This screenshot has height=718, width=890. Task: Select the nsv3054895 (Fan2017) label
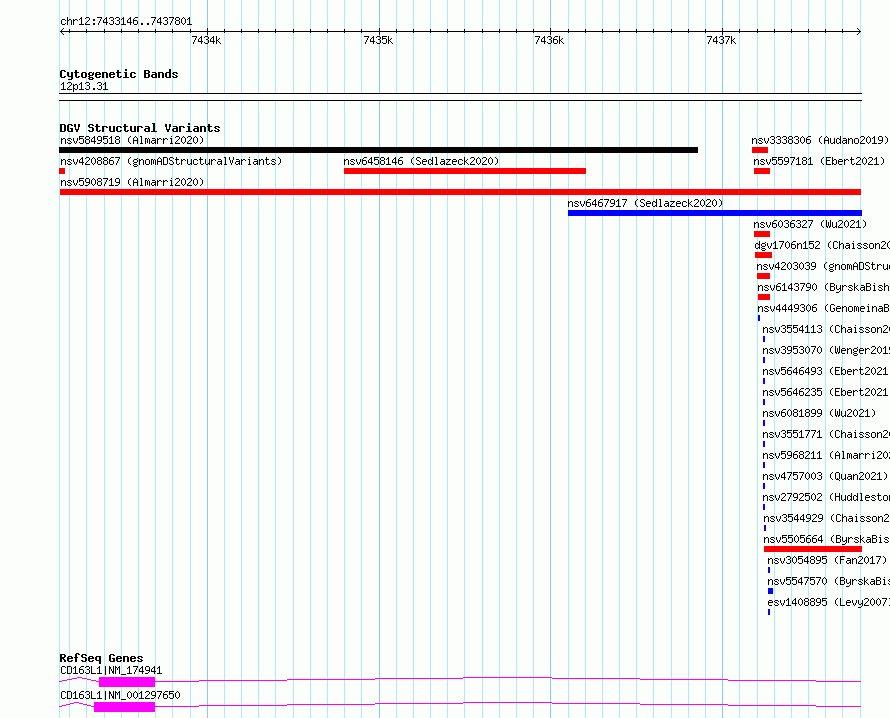tap(827, 560)
